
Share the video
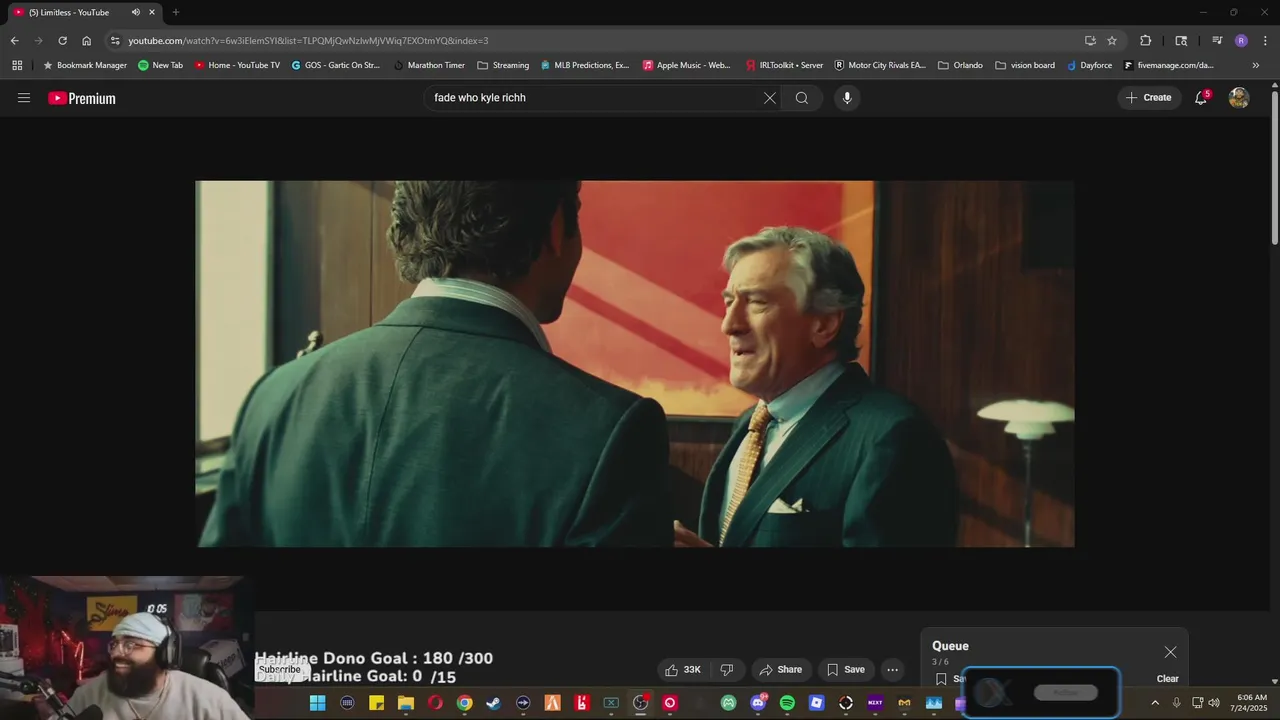(x=781, y=670)
